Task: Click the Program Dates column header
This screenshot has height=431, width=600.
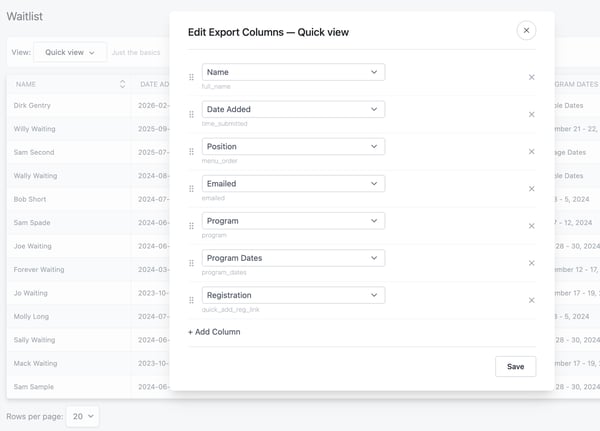Action: (x=576, y=84)
